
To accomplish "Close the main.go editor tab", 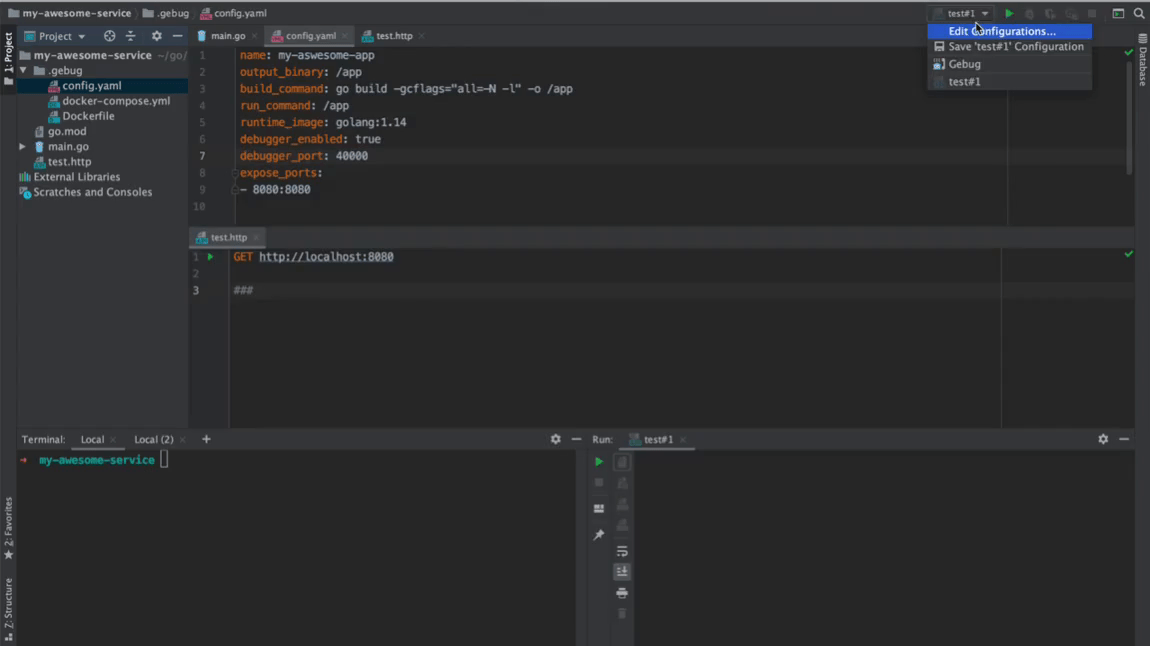I will click(254, 36).
